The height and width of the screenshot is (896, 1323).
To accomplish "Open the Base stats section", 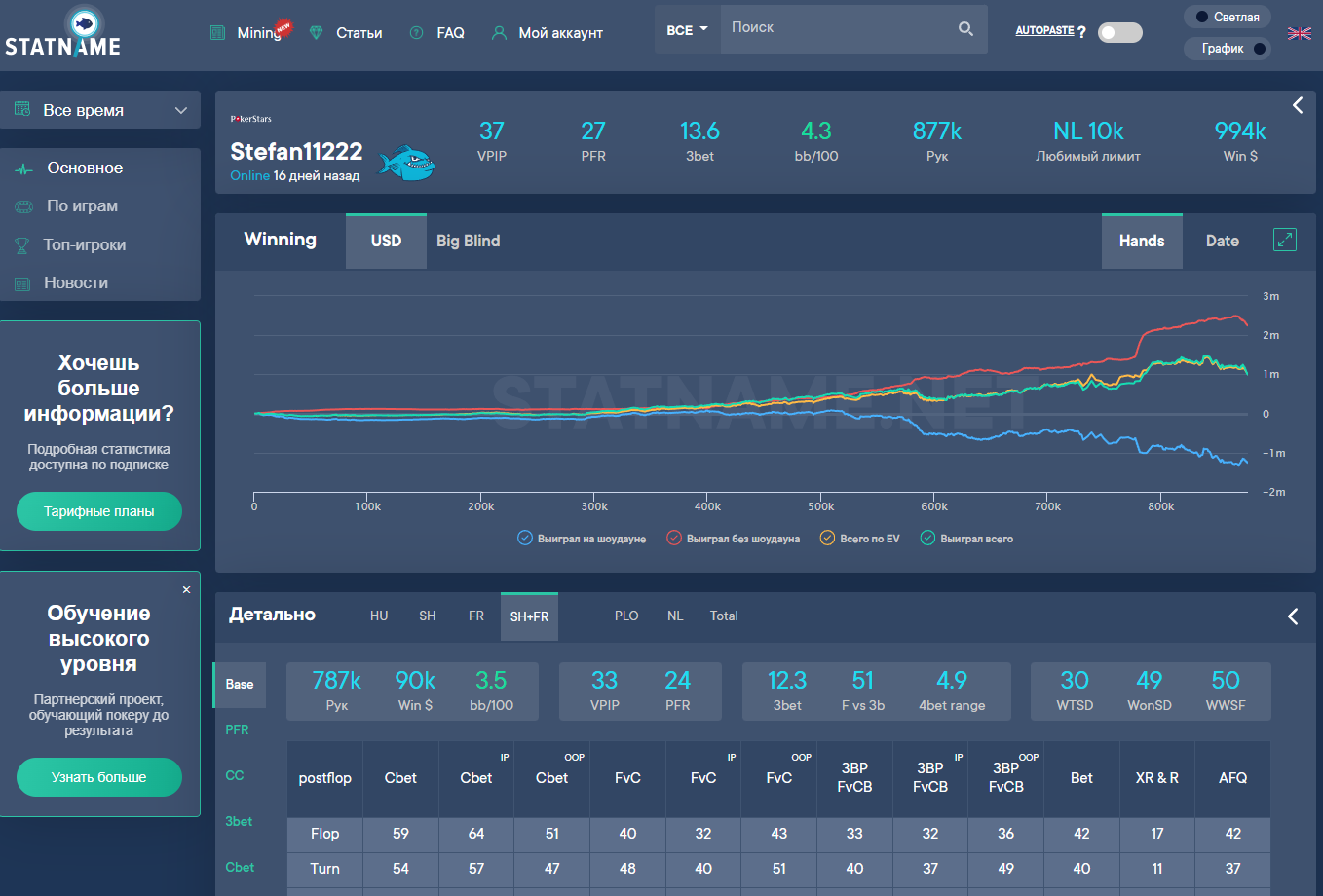I will [x=240, y=684].
